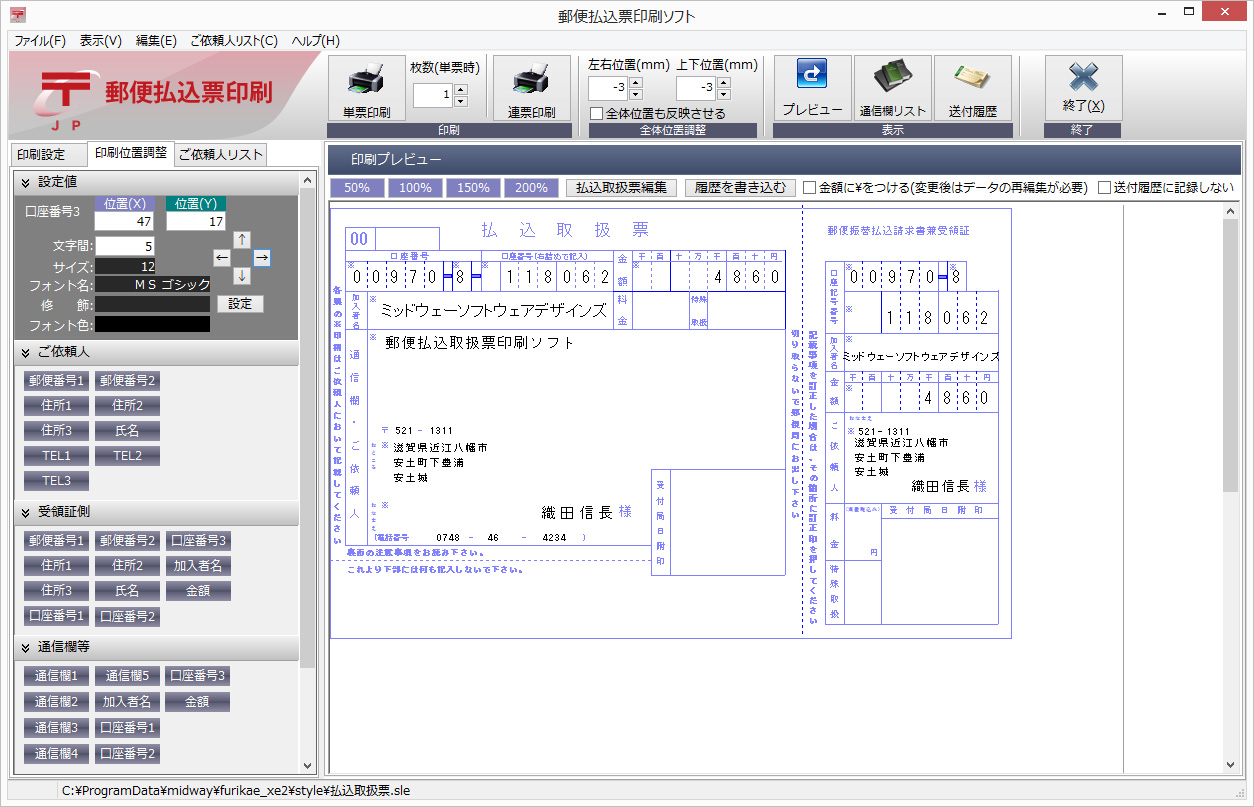Click the right arrow position button
Image resolution: width=1254 pixels, height=807 pixels.
[262, 258]
